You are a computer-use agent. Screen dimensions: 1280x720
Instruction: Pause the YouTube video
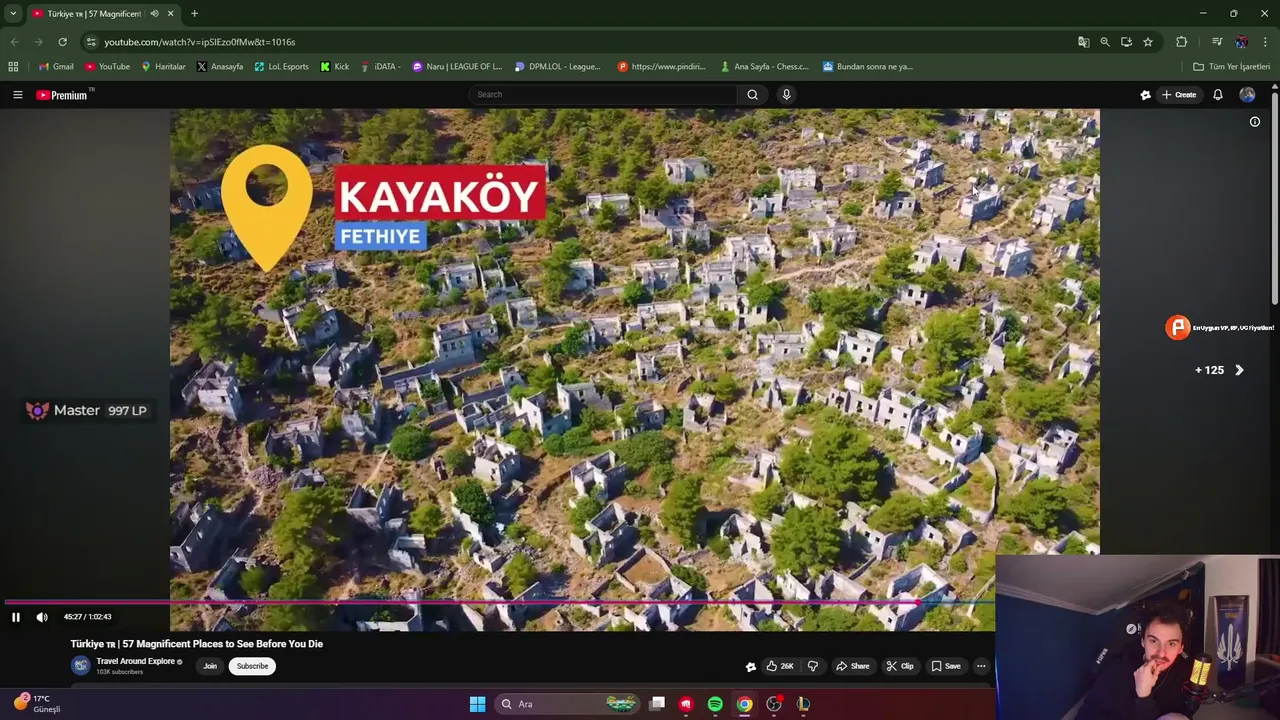pos(16,617)
